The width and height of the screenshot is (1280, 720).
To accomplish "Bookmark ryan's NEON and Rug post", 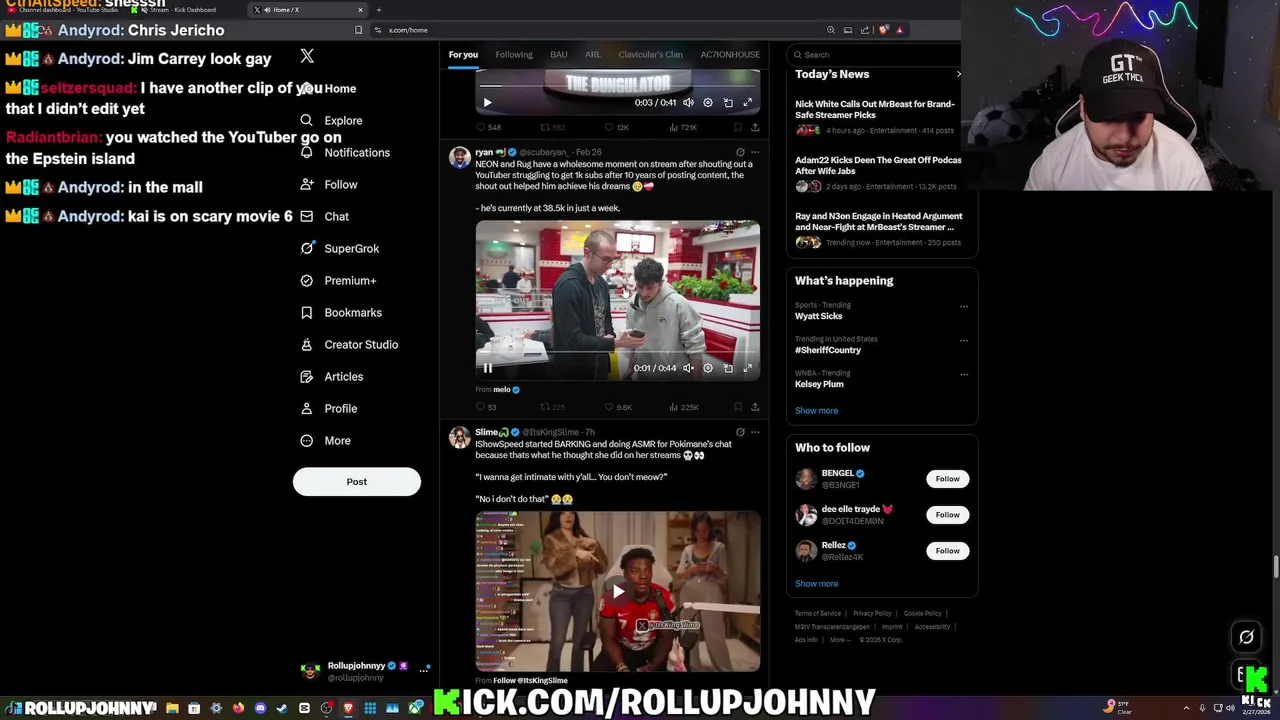I will pos(738,407).
